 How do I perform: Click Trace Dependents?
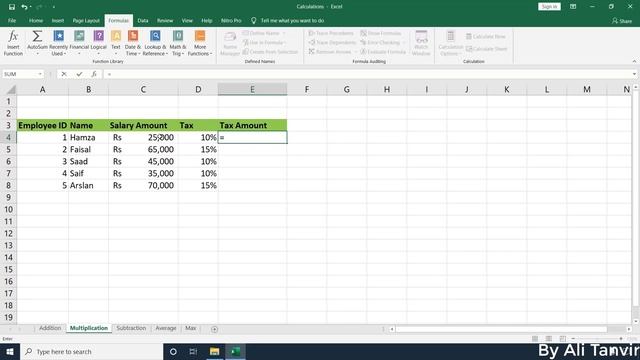pyautogui.click(x=332, y=42)
